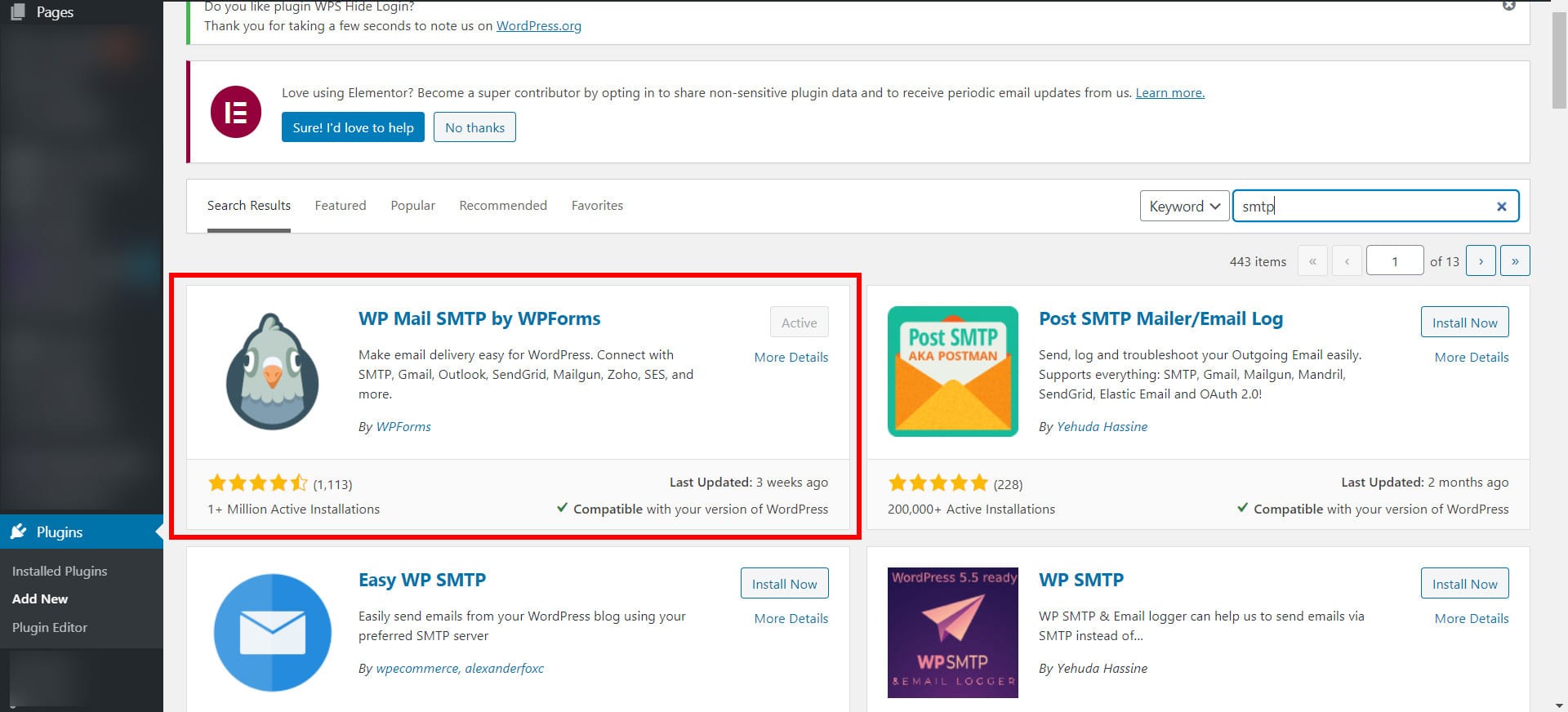Click the No thanks button

tap(474, 127)
